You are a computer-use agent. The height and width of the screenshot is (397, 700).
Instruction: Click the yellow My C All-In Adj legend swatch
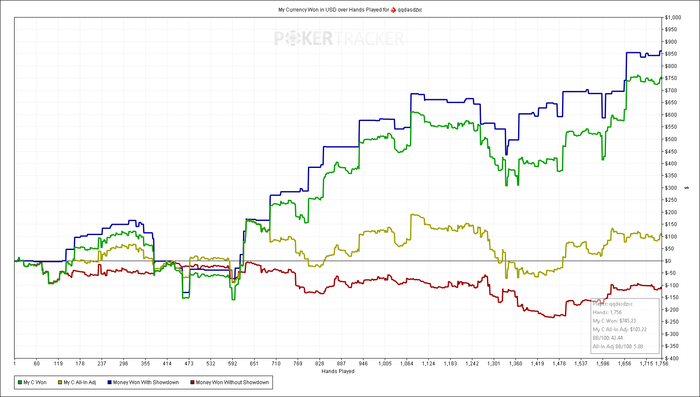click(x=60, y=383)
